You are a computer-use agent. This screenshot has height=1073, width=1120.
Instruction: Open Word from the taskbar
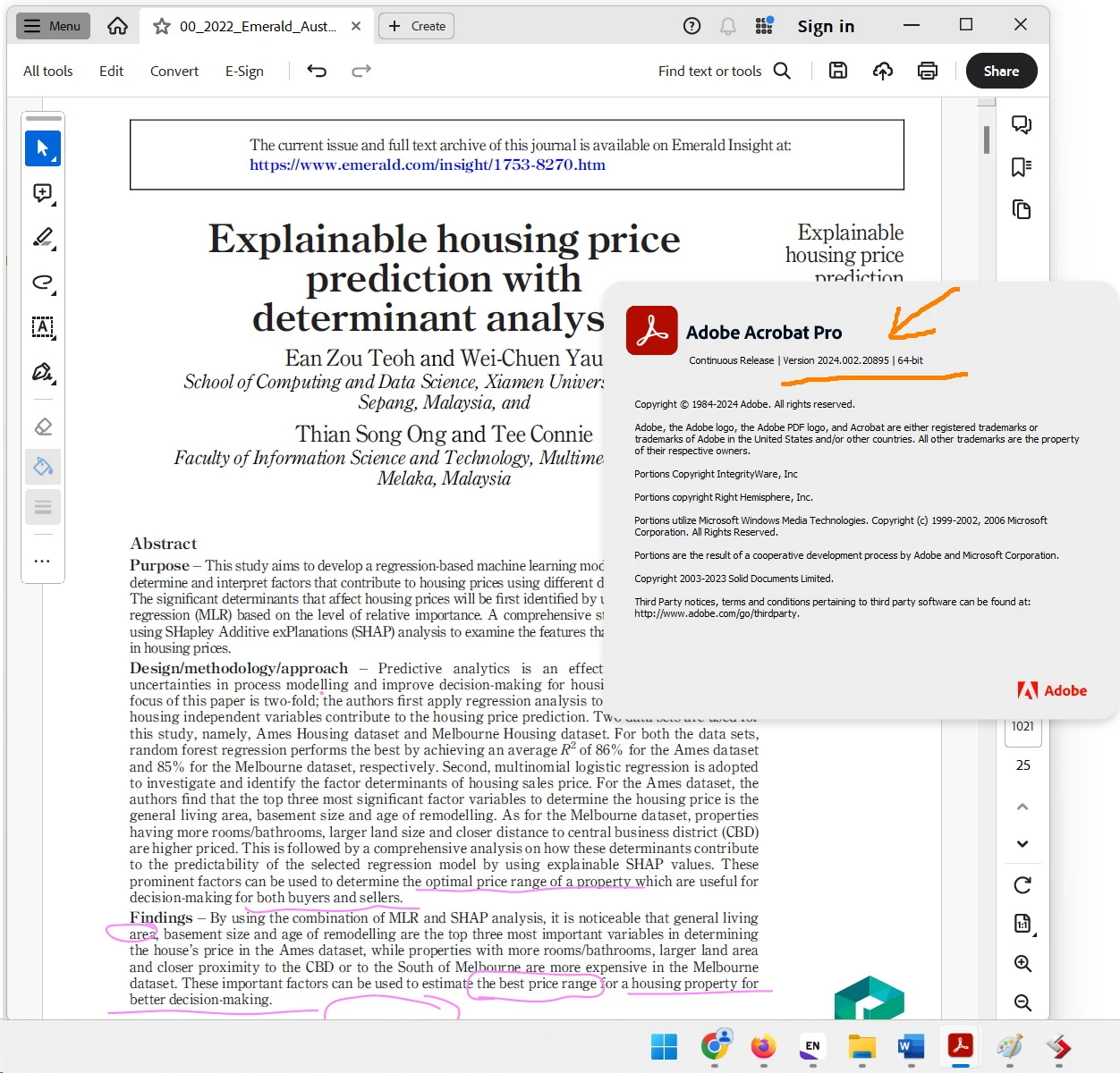911,1046
